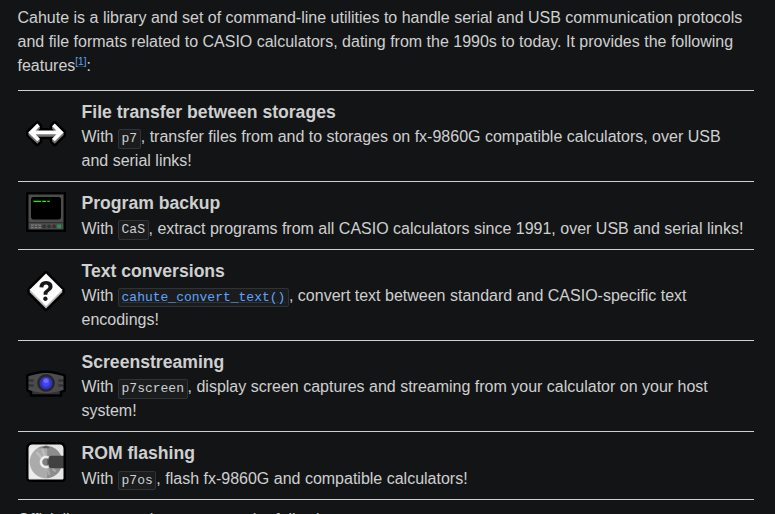The image size is (775, 514).
Task: Follow the cahute_convert_text() function link
Action: (203, 296)
